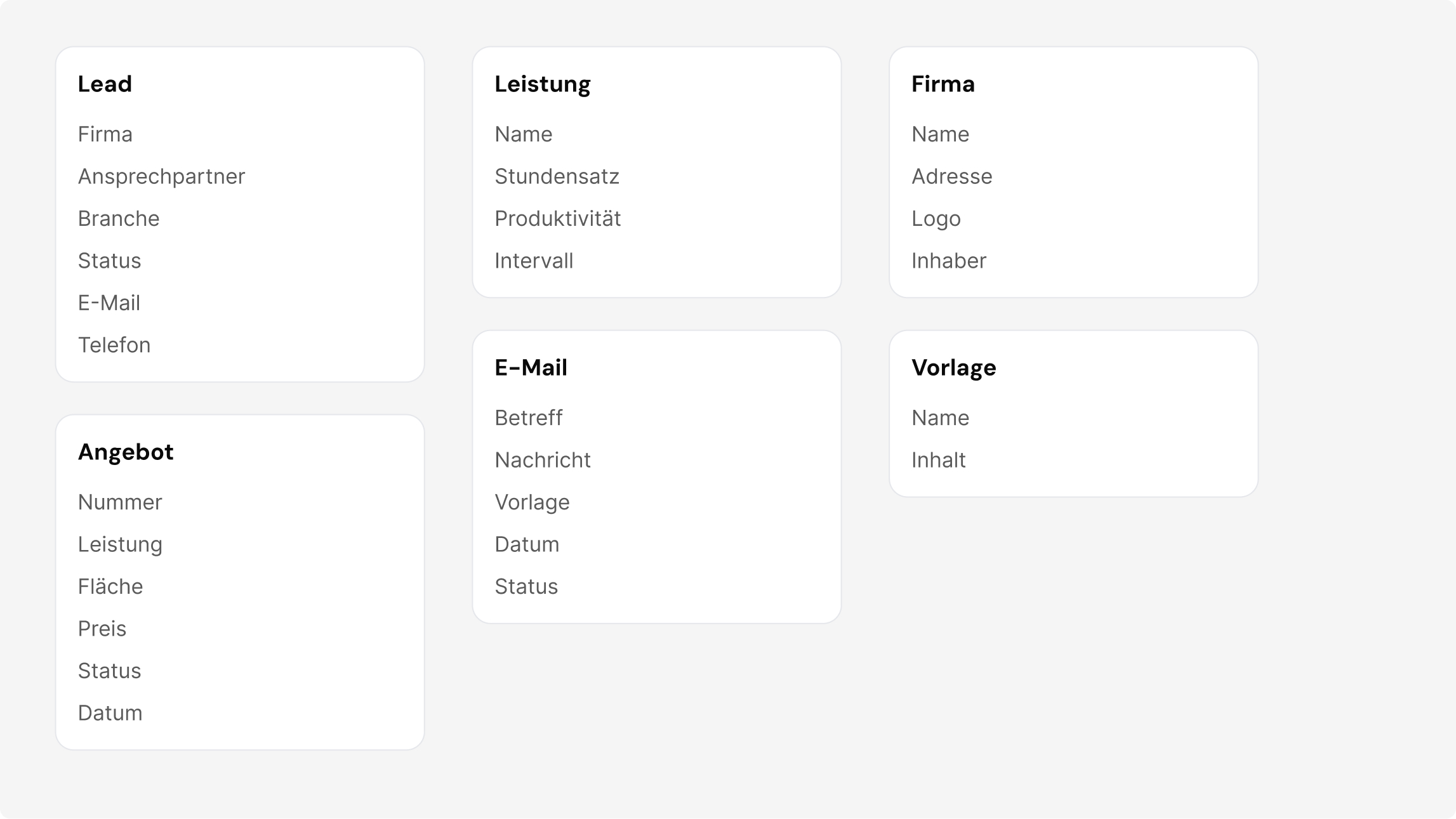Screen dimensions: 1456x819
Task: Click Produktivität field
Action: click(x=558, y=218)
